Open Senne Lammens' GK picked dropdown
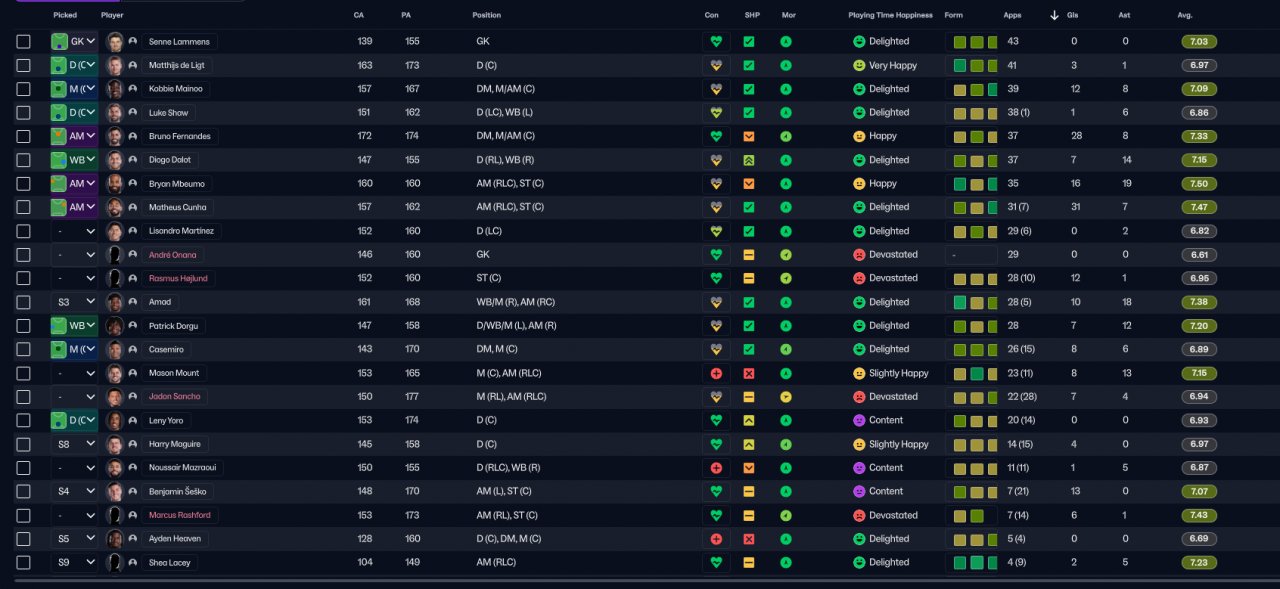Viewport: 1280px width, 589px height. [x=74, y=42]
